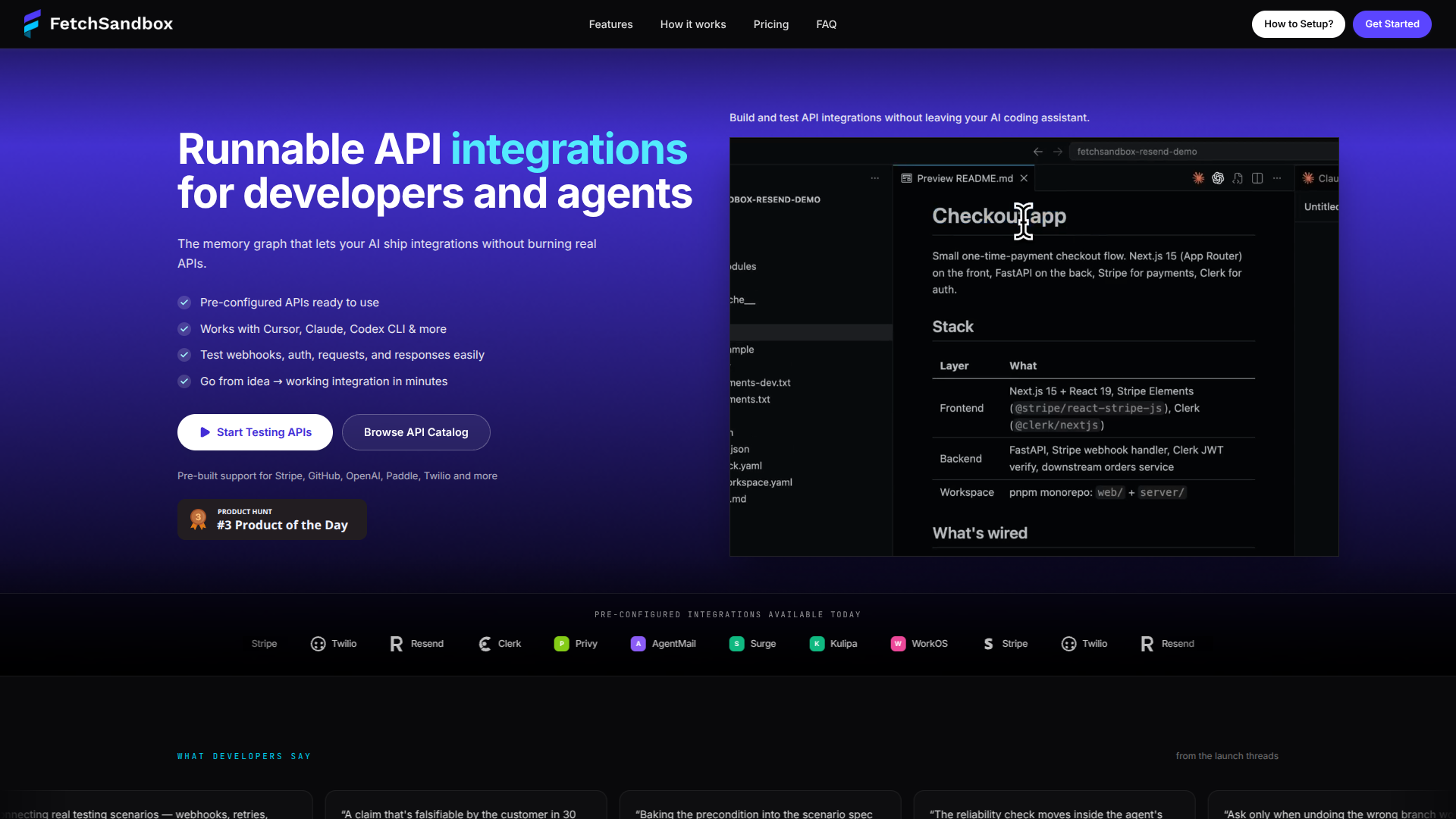This screenshot has width=1456, height=819.
Task: Click the "from the launch threads" text
Action: pyautogui.click(x=1227, y=756)
